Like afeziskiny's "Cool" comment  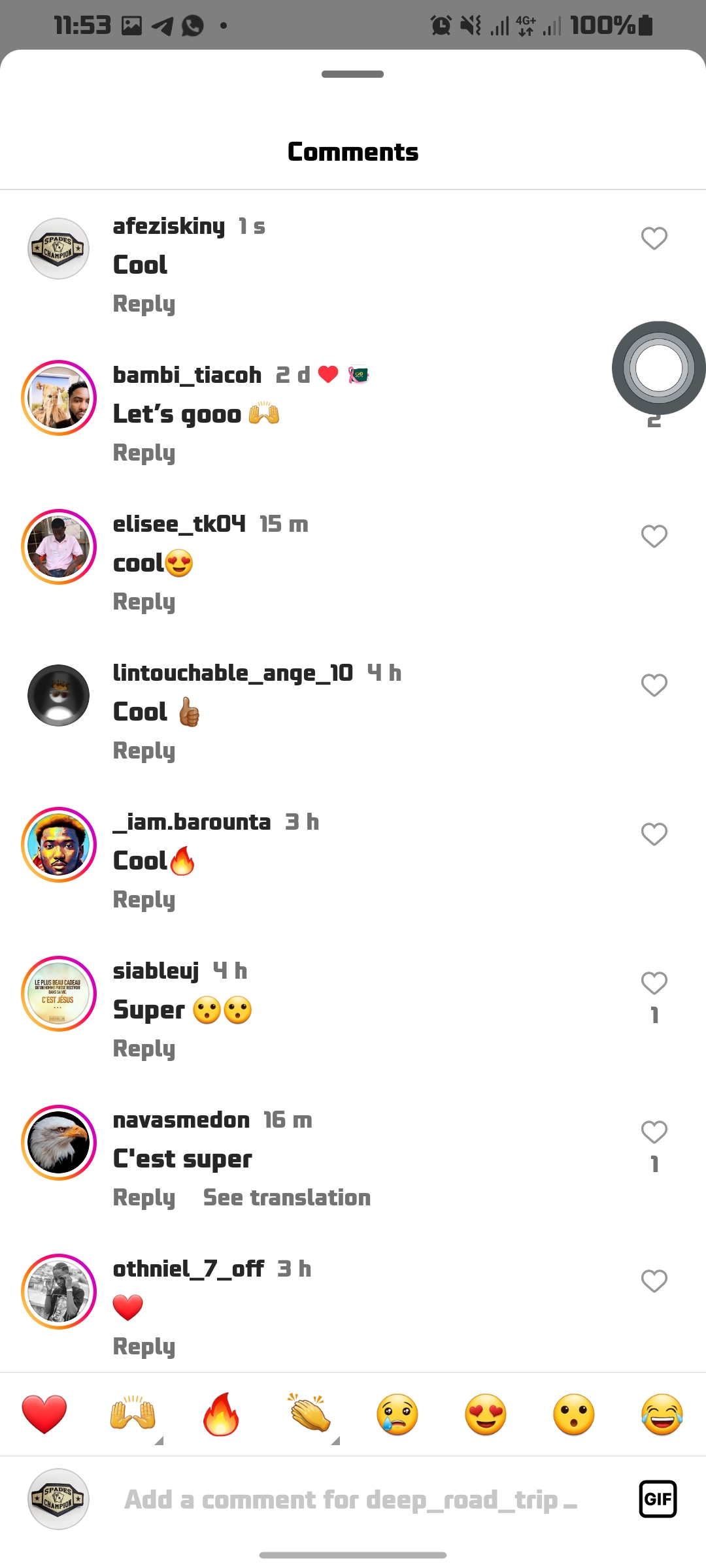coord(654,238)
